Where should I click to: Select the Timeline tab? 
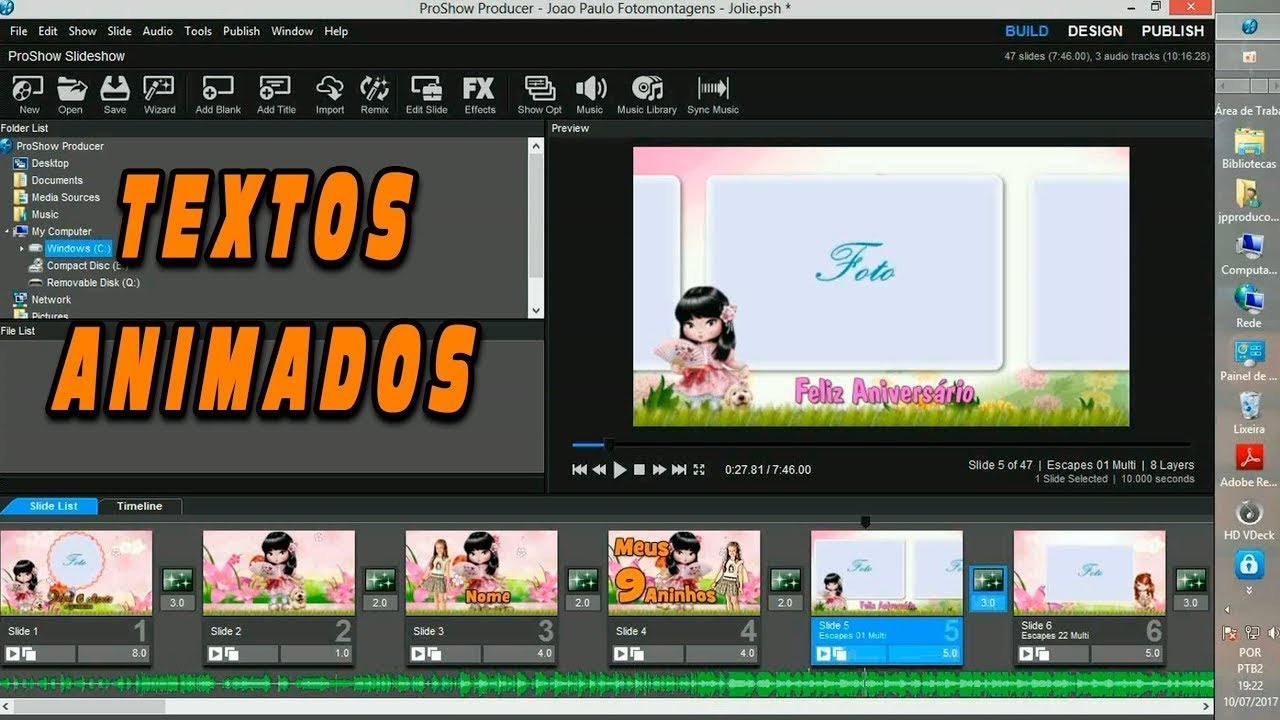click(140, 506)
